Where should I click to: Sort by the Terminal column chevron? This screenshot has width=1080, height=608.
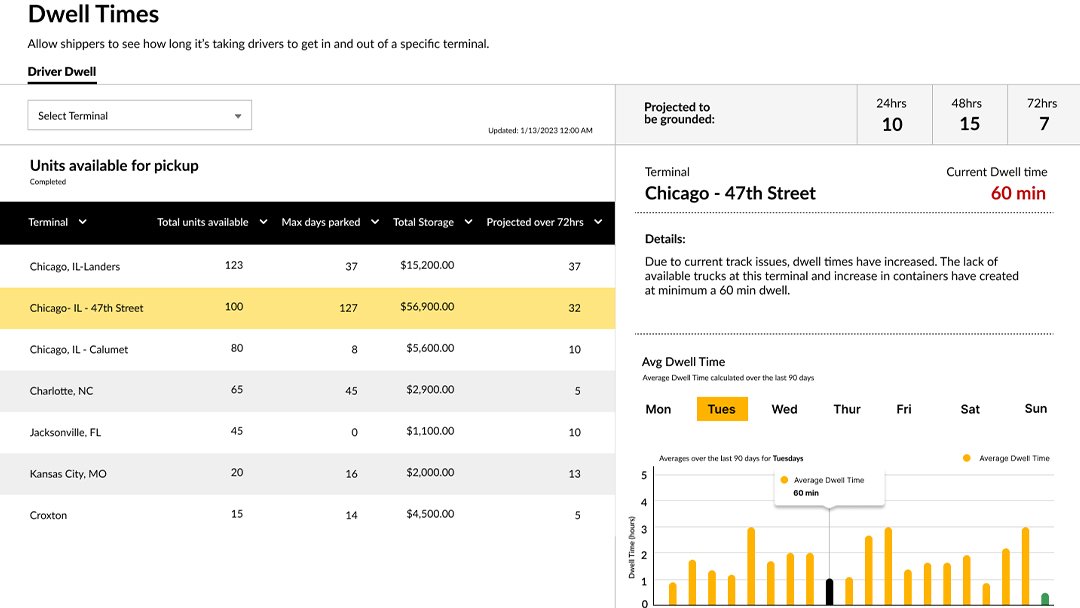82,222
